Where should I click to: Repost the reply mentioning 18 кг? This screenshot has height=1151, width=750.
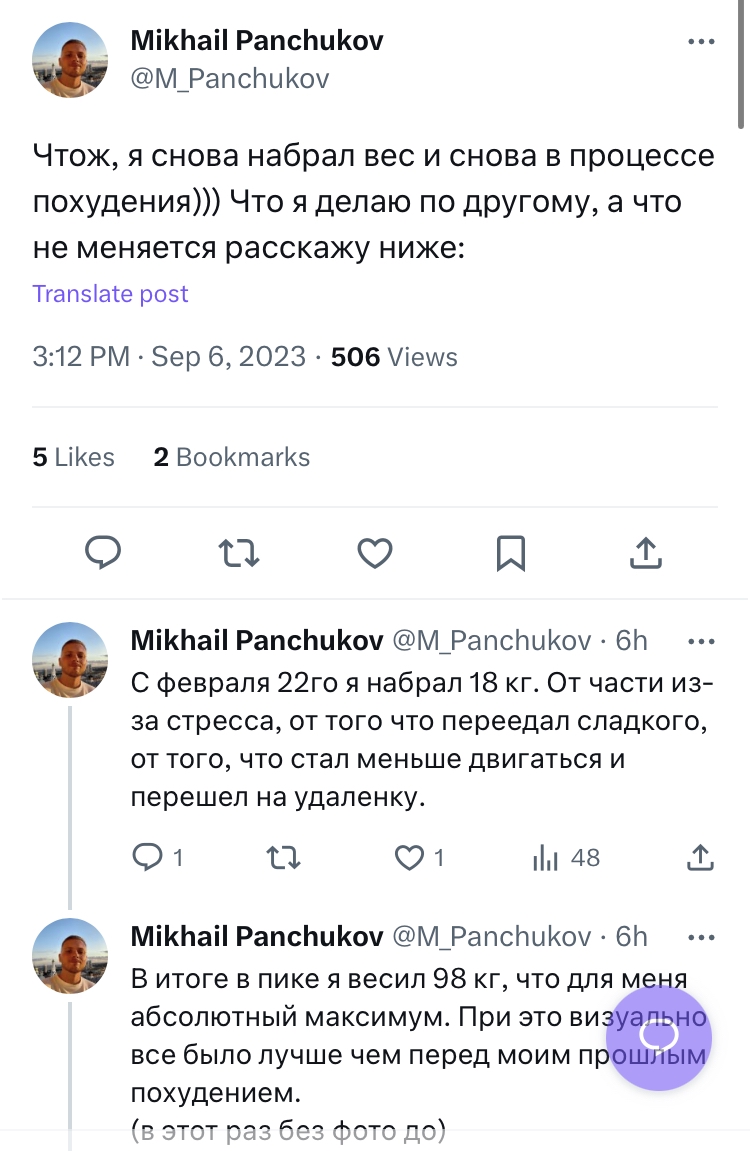[284, 857]
